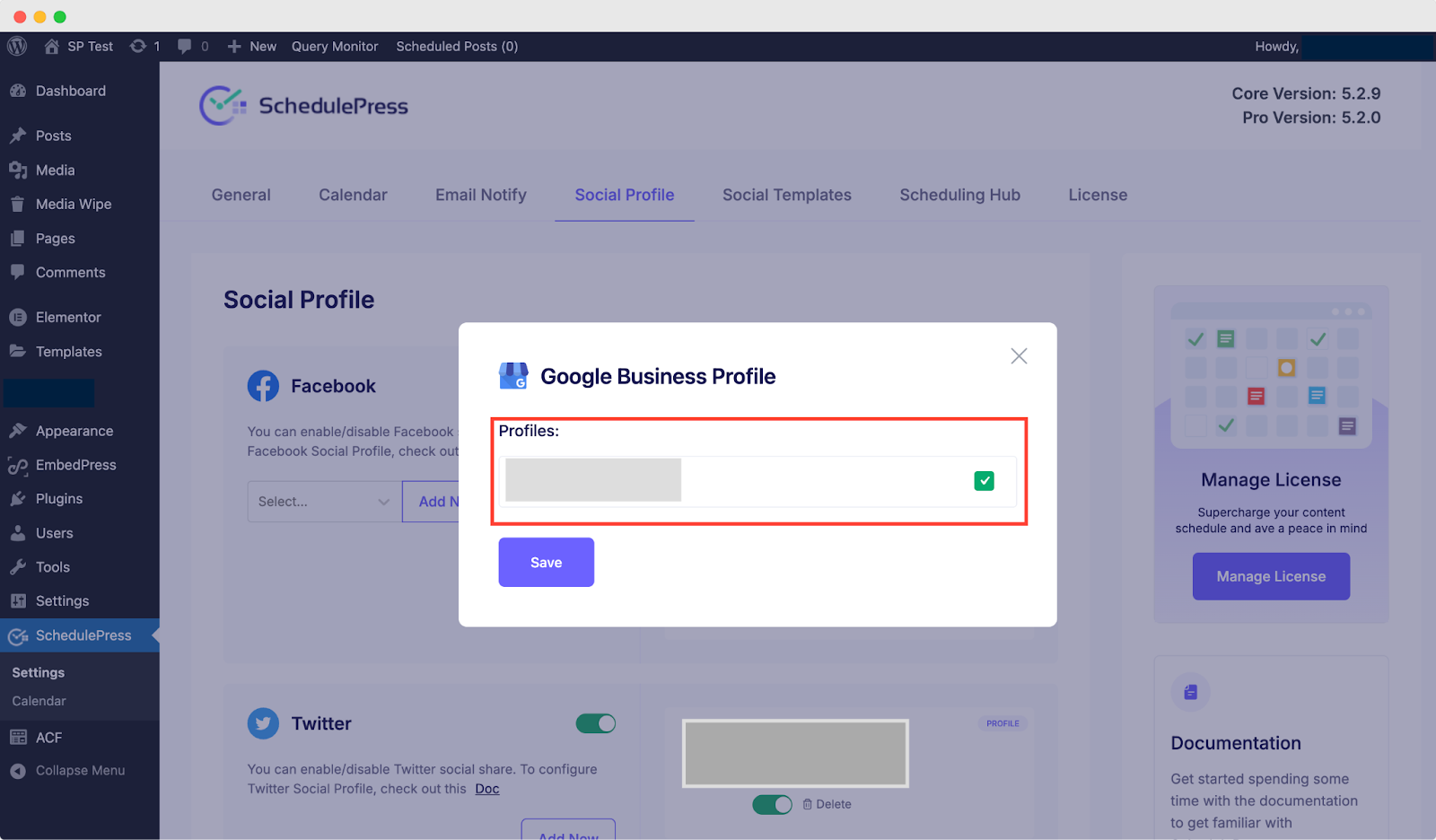Viewport: 1436px width, 840px height.
Task: Toggle the Twitter social share switch
Action: 596,723
